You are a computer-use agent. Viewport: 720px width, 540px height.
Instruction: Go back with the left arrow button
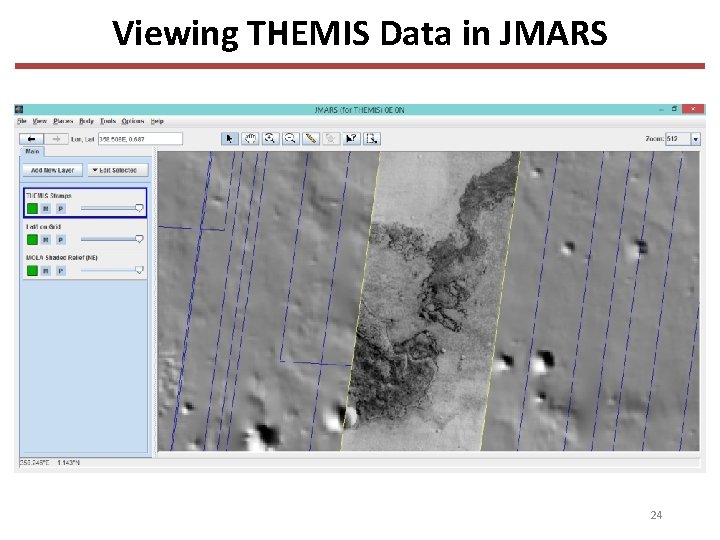coord(31,139)
